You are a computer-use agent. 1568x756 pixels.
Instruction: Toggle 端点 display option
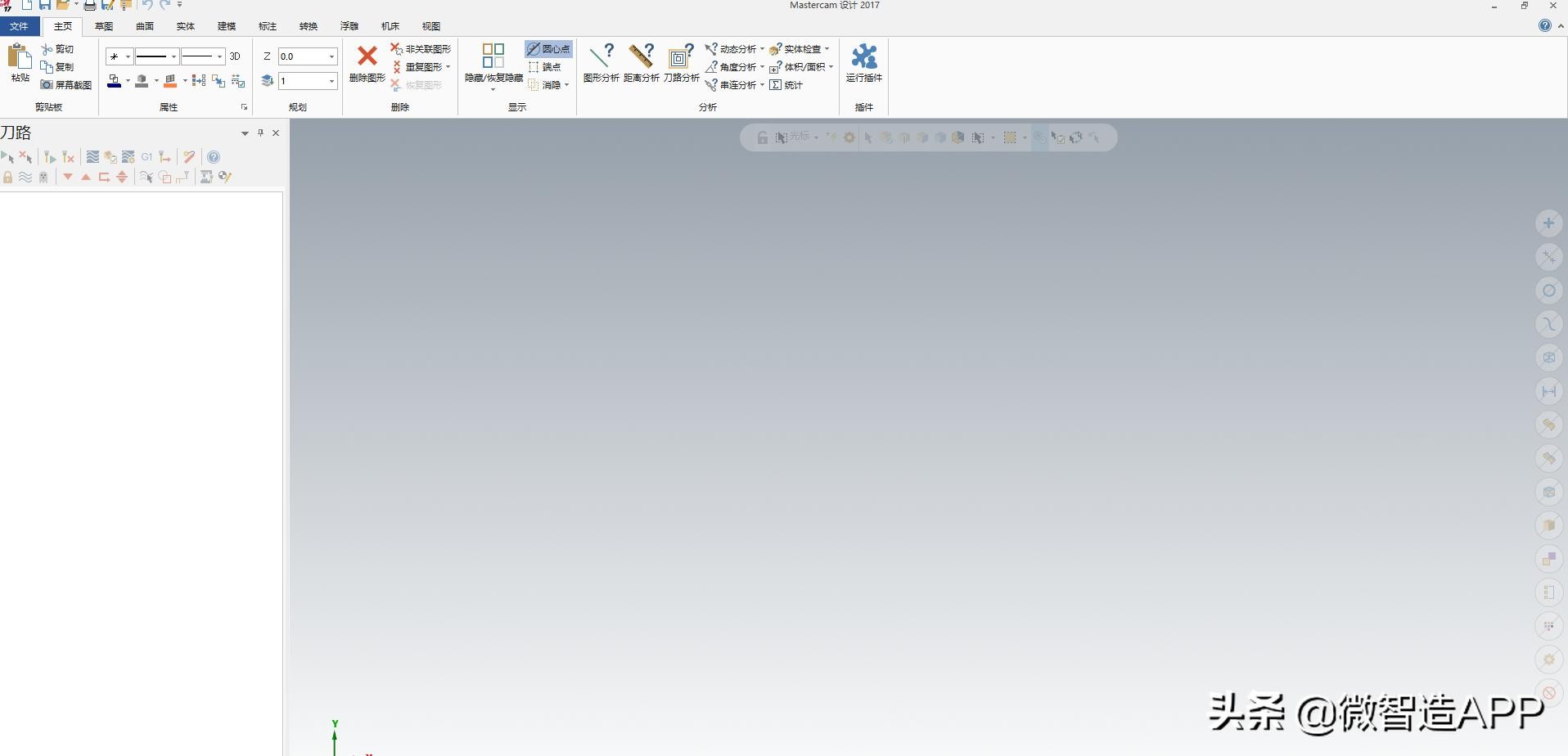pos(545,67)
